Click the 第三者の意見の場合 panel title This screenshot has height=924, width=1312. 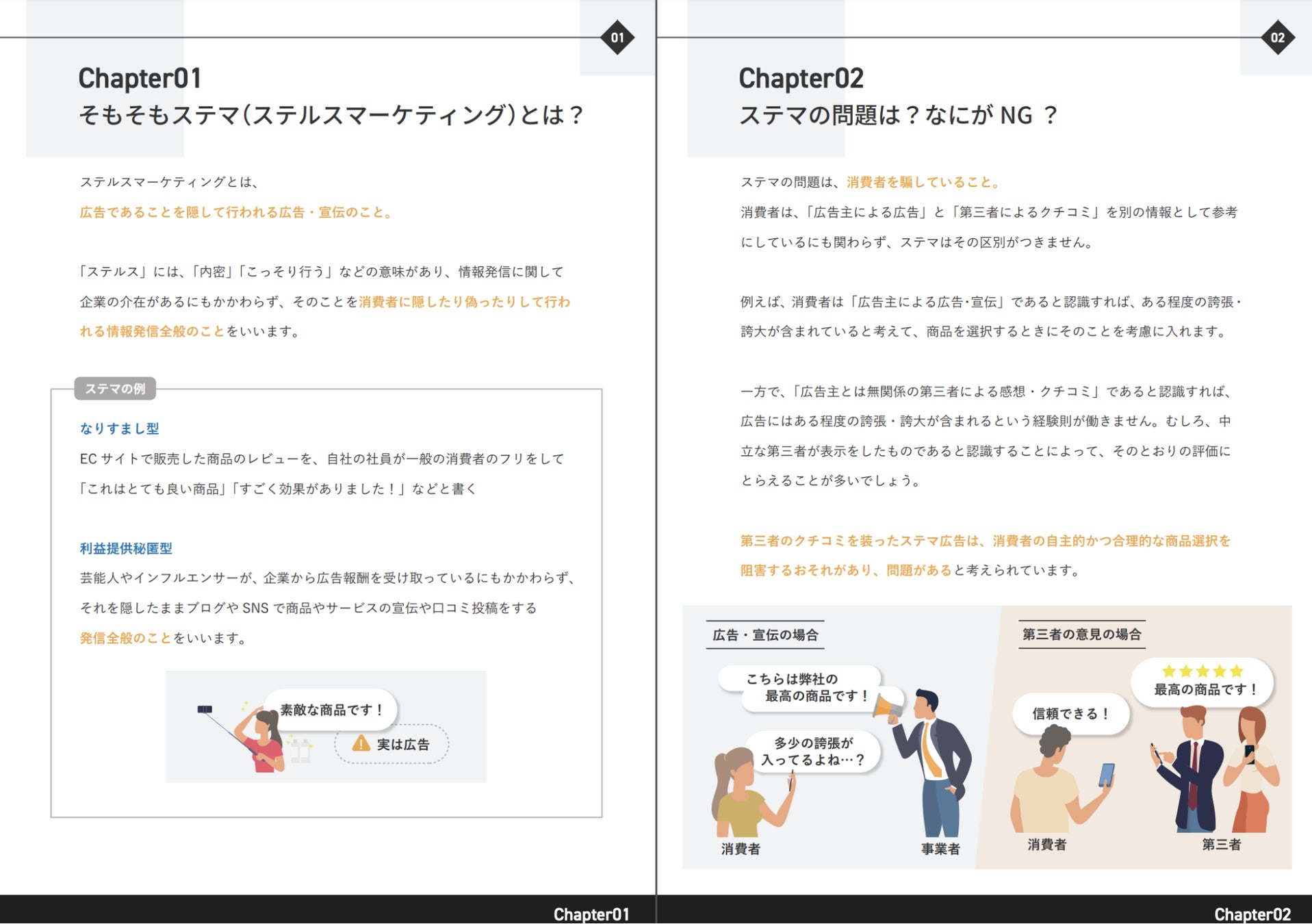click(1082, 634)
